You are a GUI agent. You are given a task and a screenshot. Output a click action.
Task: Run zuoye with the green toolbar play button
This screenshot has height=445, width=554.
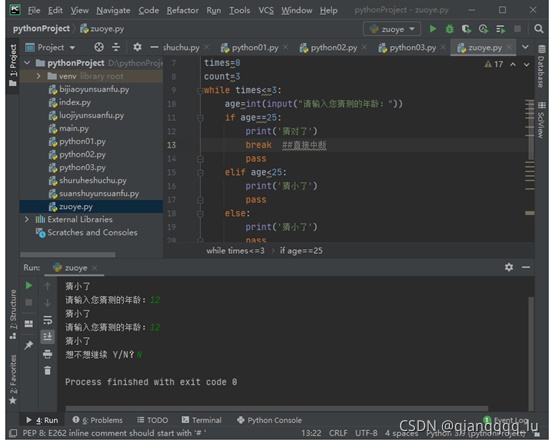[x=432, y=29]
